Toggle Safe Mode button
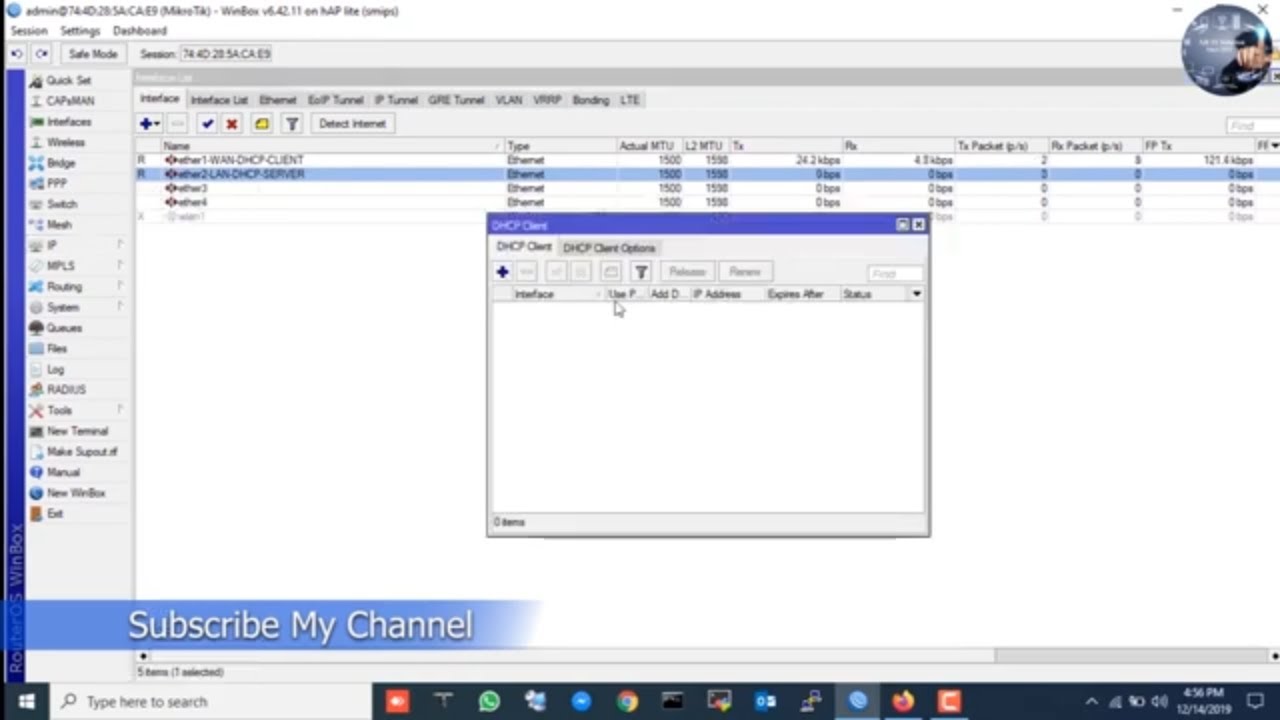 (x=93, y=54)
